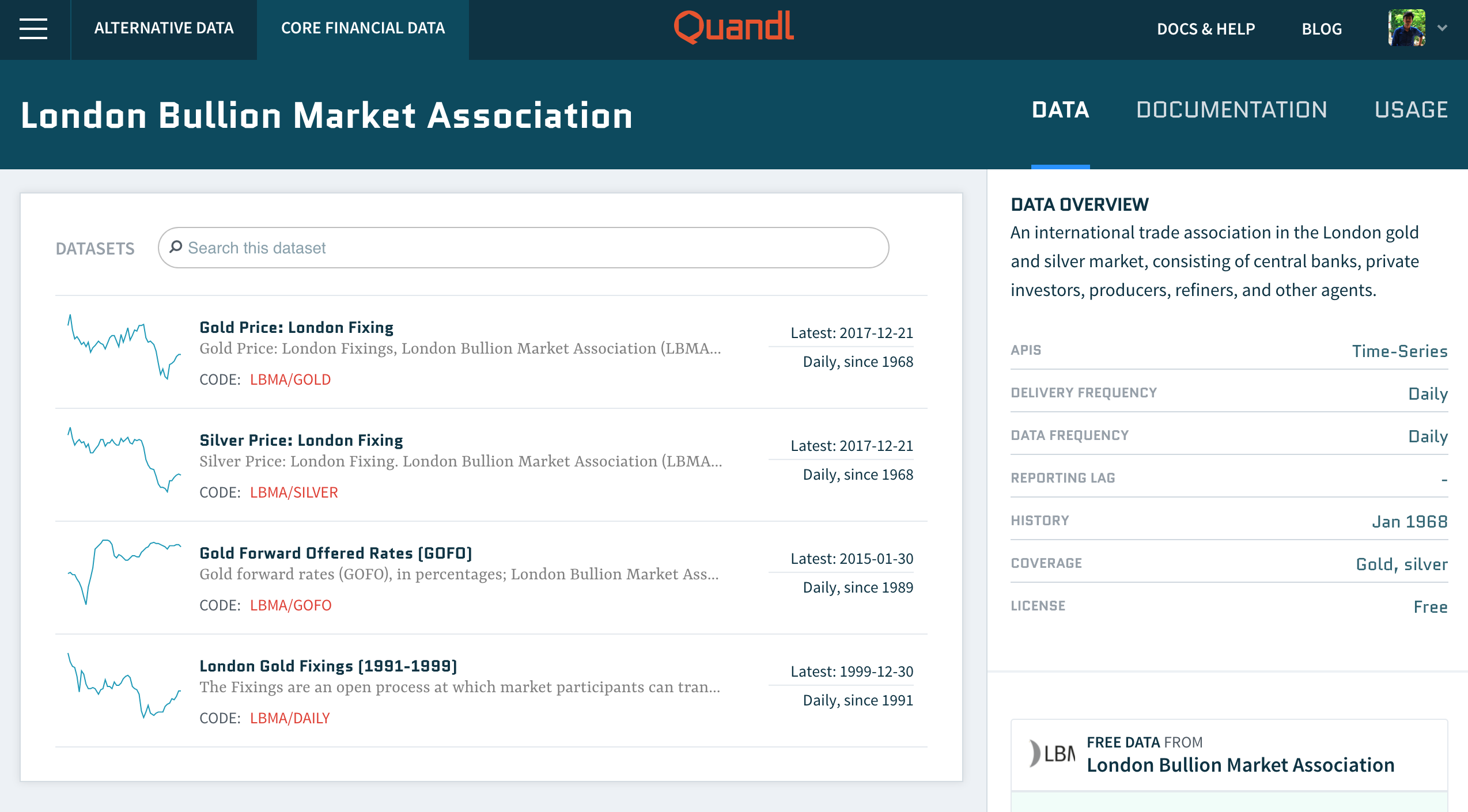Select the Data tab

(1060, 109)
